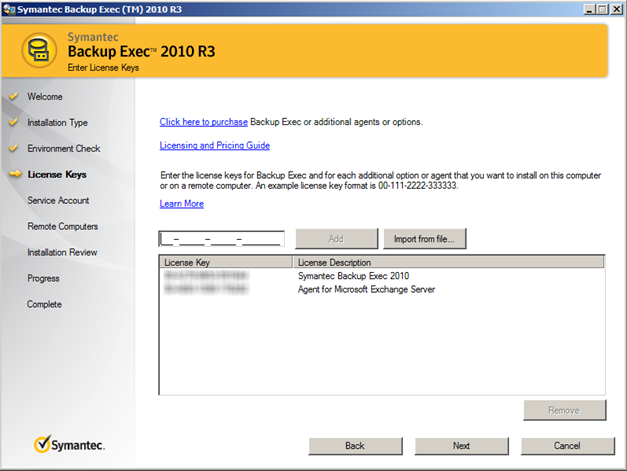Viewport: 627px width, 471px height.
Task: Click the checkmark beside Installation Type
Action: pyautogui.click(x=14, y=122)
